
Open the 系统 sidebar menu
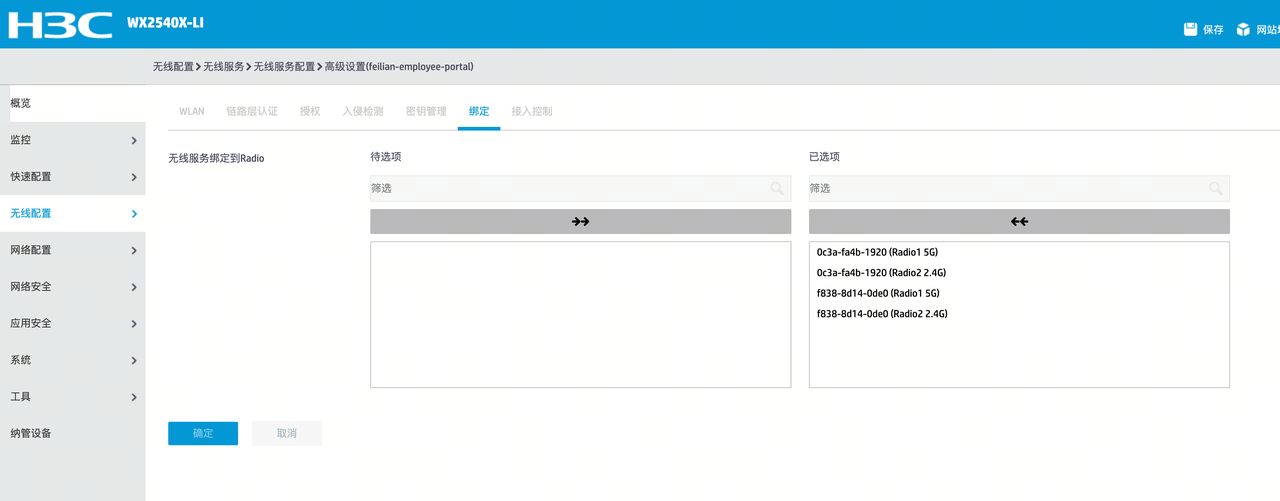click(x=73, y=360)
